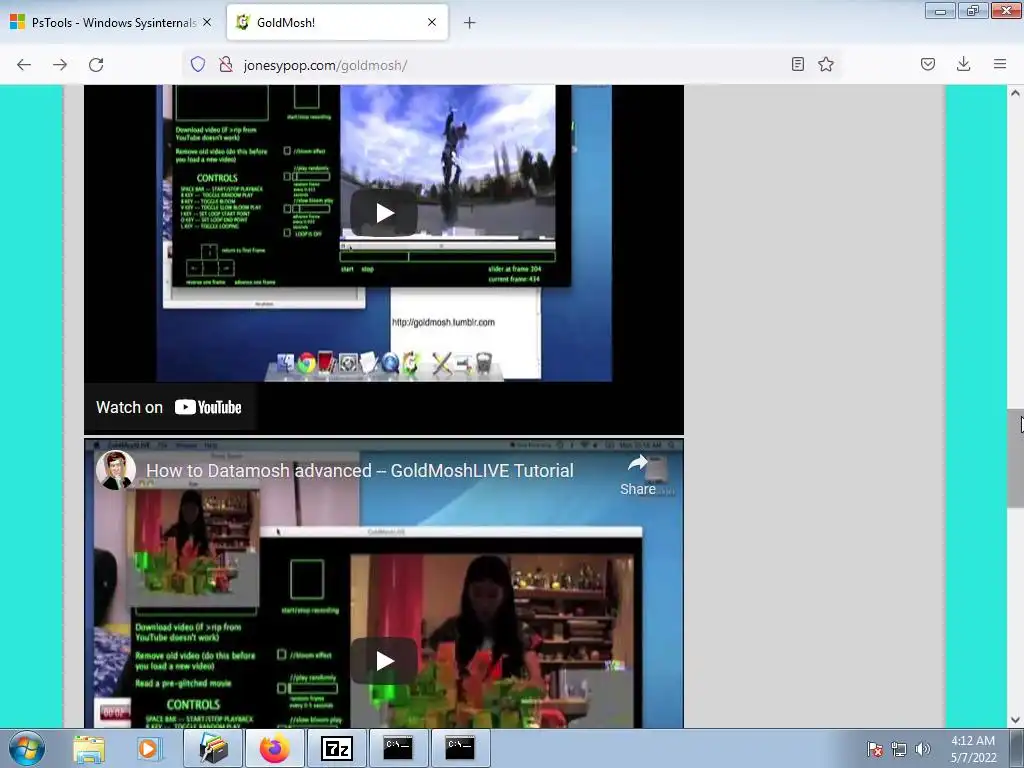Switch to Firefox in taskbar

click(275, 748)
